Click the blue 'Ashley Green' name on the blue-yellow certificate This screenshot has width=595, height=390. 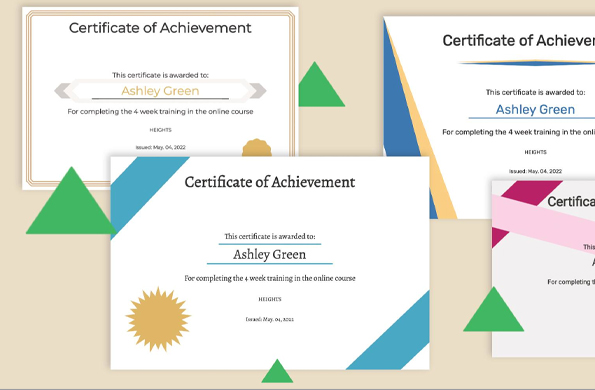(x=535, y=109)
